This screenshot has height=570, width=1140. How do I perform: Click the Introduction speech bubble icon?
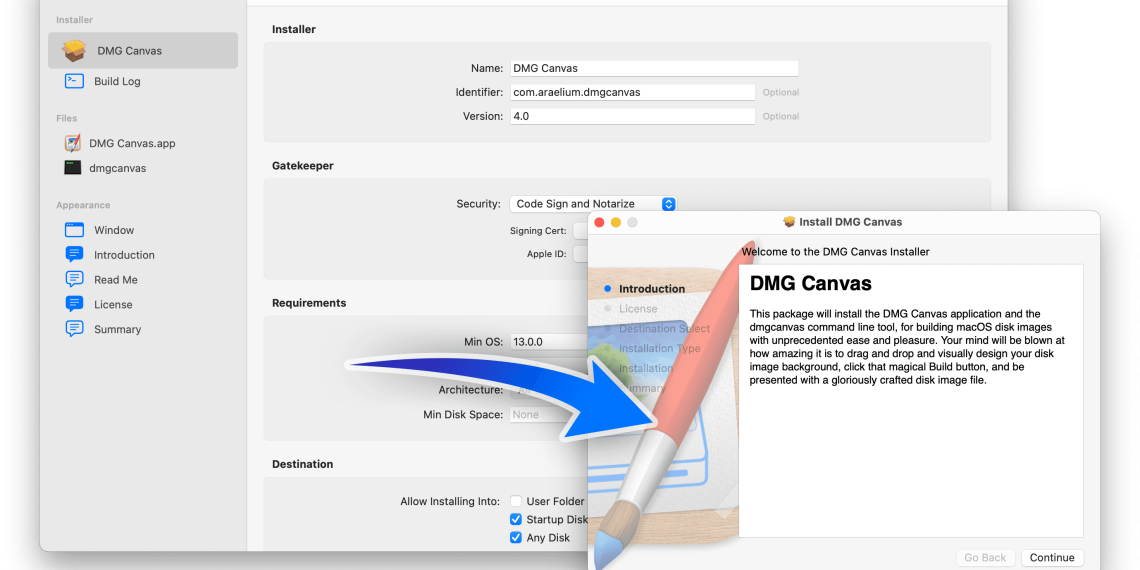pyautogui.click(x=74, y=255)
